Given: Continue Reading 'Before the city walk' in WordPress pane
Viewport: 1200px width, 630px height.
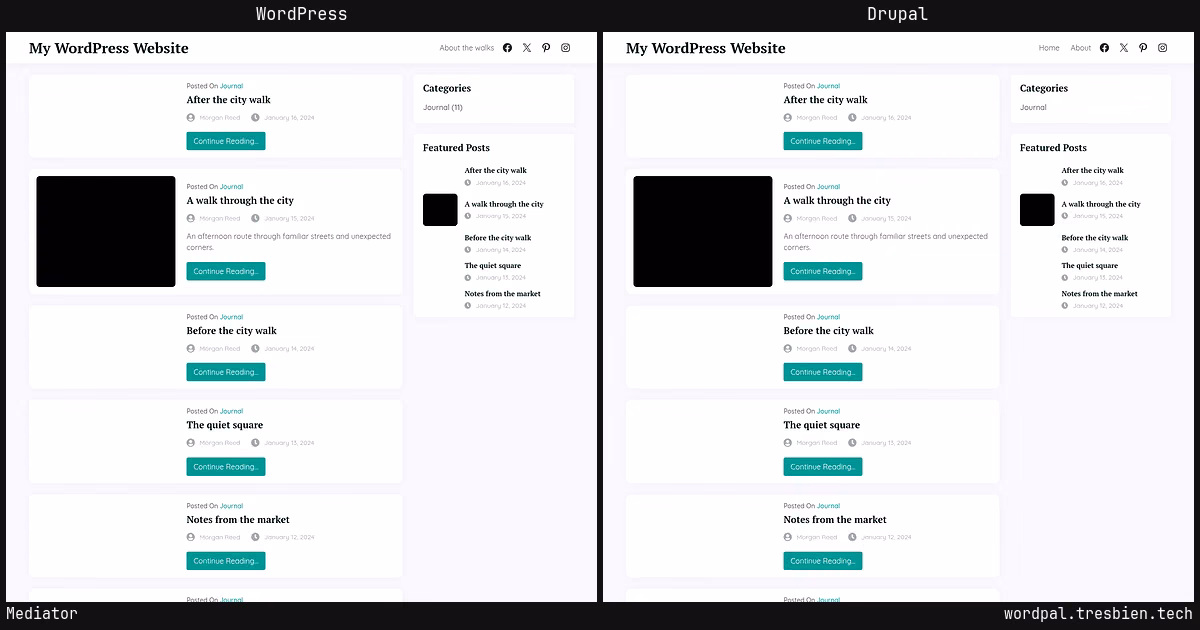Looking at the screenshot, I should [x=226, y=372].
